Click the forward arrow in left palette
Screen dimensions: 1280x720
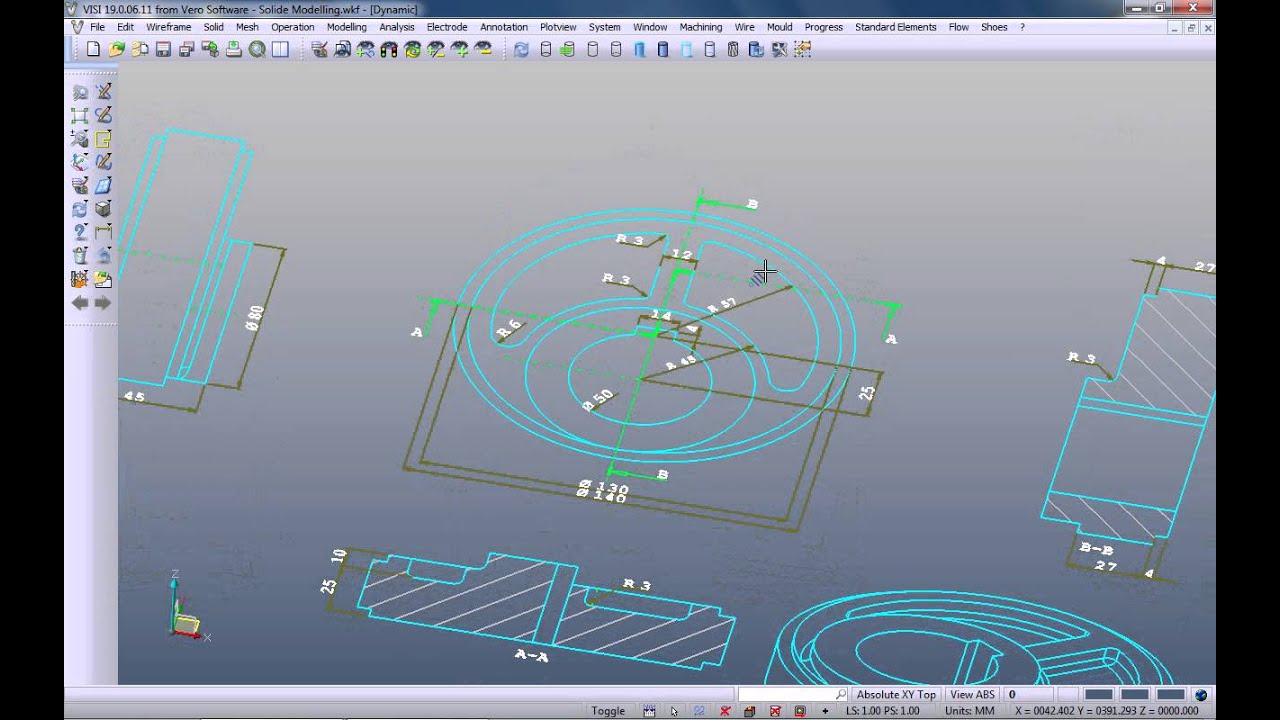(103, 303)
